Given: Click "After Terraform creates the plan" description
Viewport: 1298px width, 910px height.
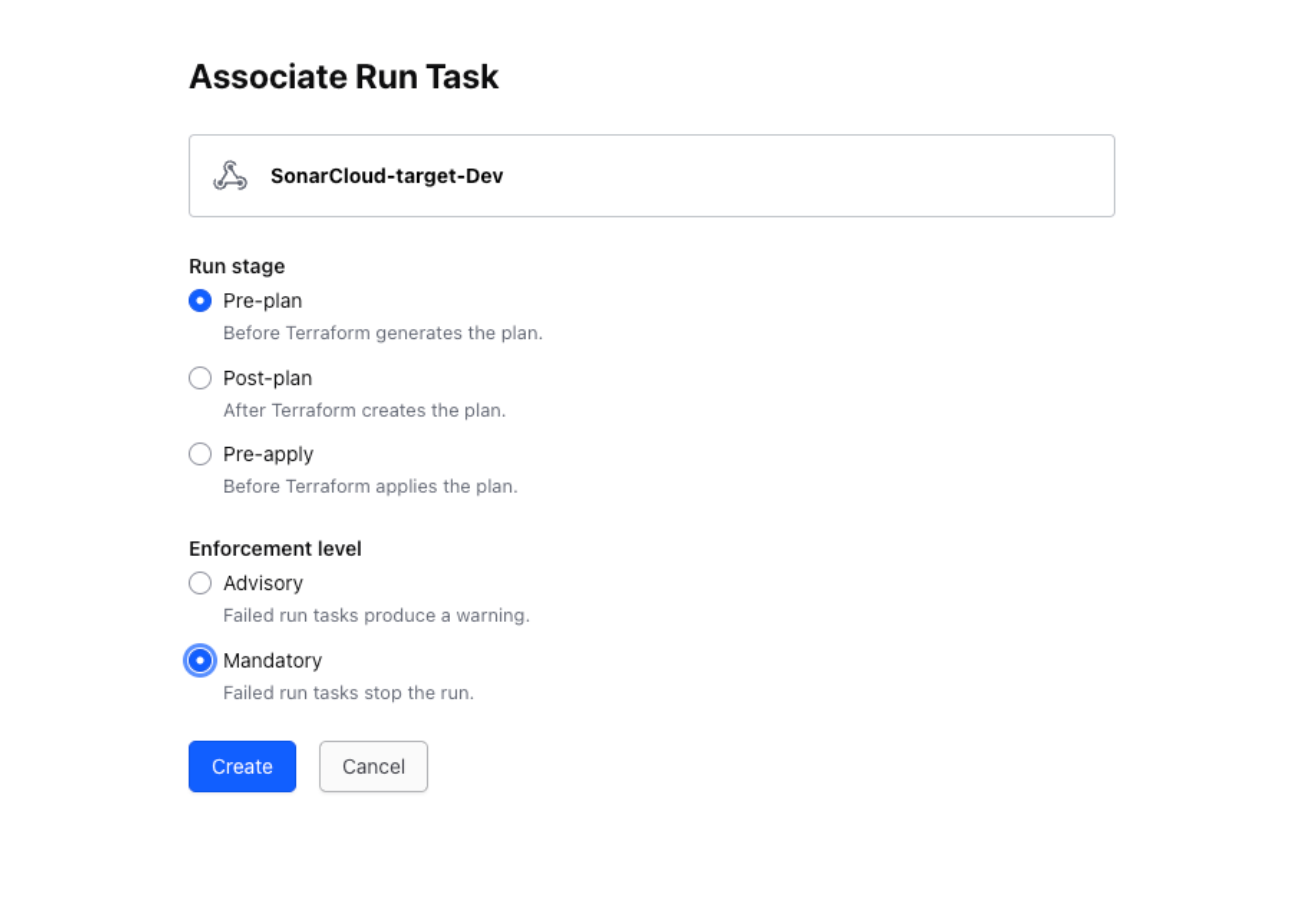Looking at the screenshot, I should click(364, 410).
